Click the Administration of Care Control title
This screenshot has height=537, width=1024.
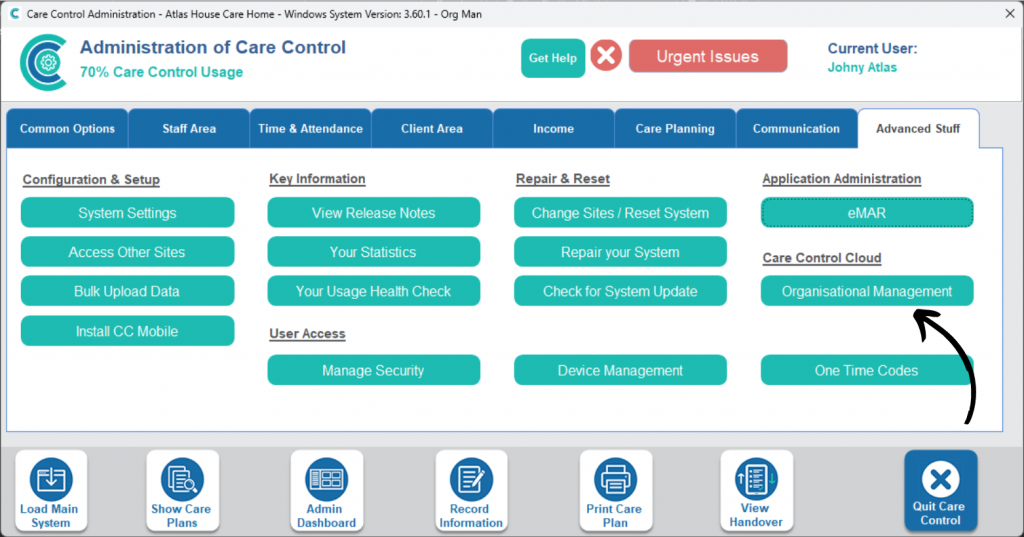click(x=213, y=47)
